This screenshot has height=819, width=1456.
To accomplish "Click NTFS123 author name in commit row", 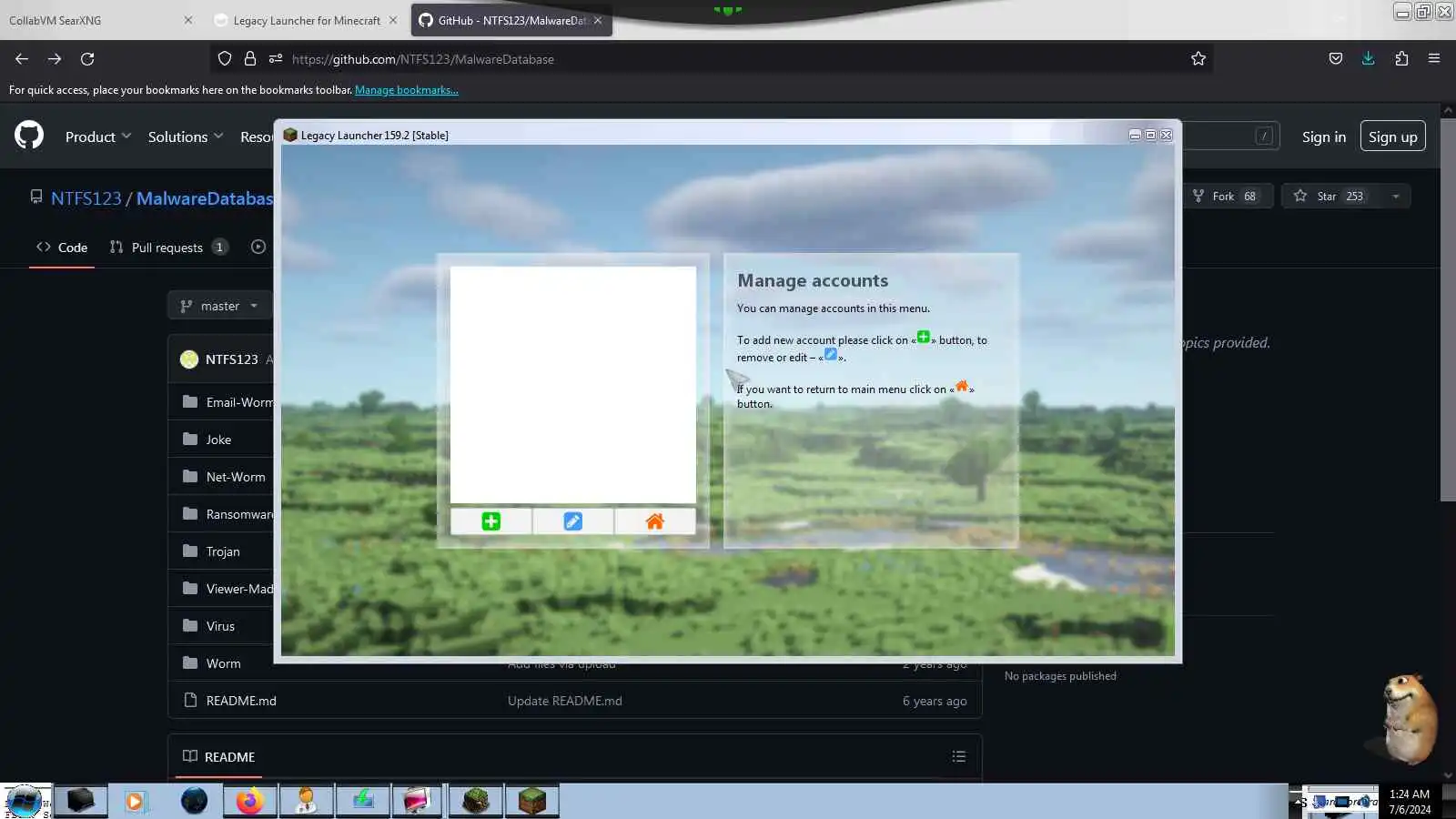I will tap(232, 359).
